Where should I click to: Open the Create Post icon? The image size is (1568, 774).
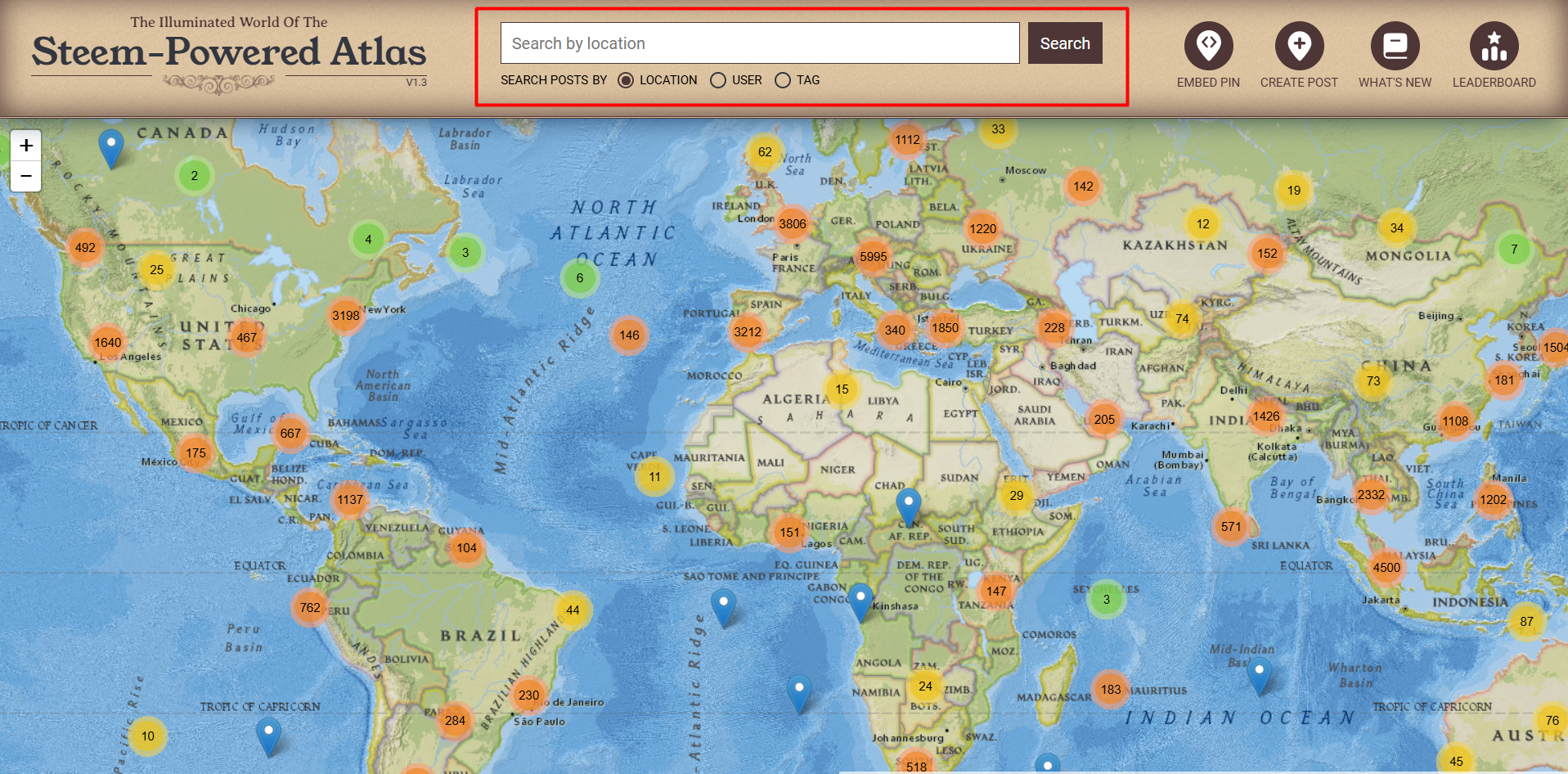(1299, 46)
